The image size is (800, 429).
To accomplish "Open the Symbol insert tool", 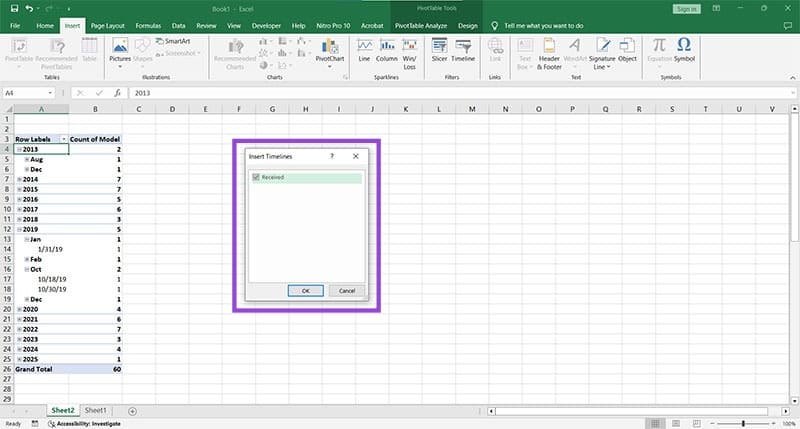I will (x=685, y=51).
